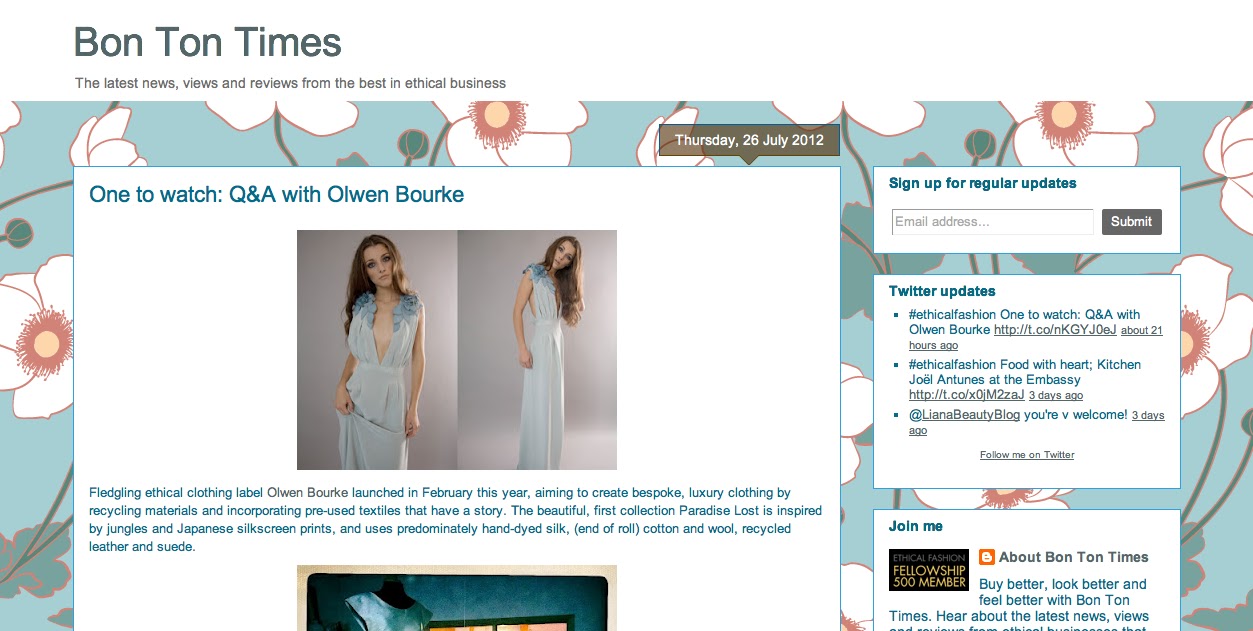Click the Thursday, 26 July 2012 date label
Image resolution: width=1253 pixels, height=631 pixels.
pyautogui.click(x=749, y=140)
